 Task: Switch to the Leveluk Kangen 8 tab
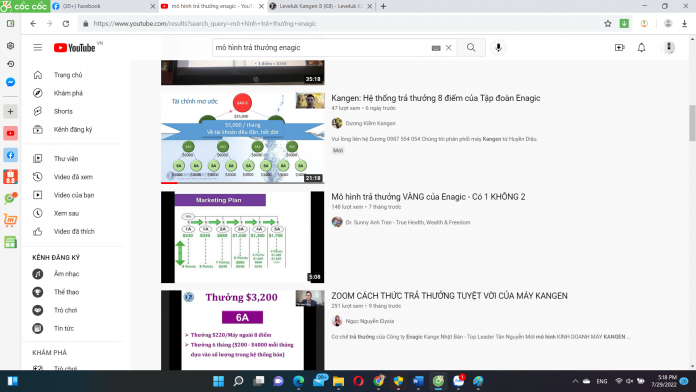(x=320, y=6)
